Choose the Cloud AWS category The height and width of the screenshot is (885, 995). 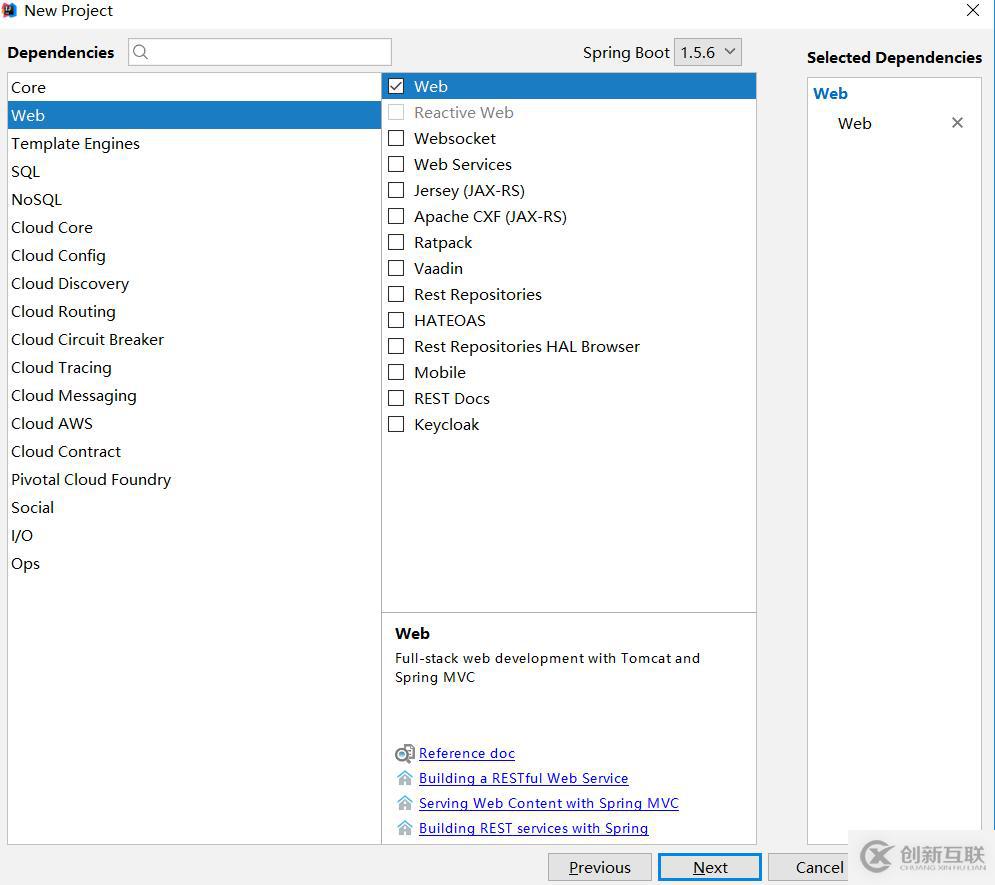(194, 423)
